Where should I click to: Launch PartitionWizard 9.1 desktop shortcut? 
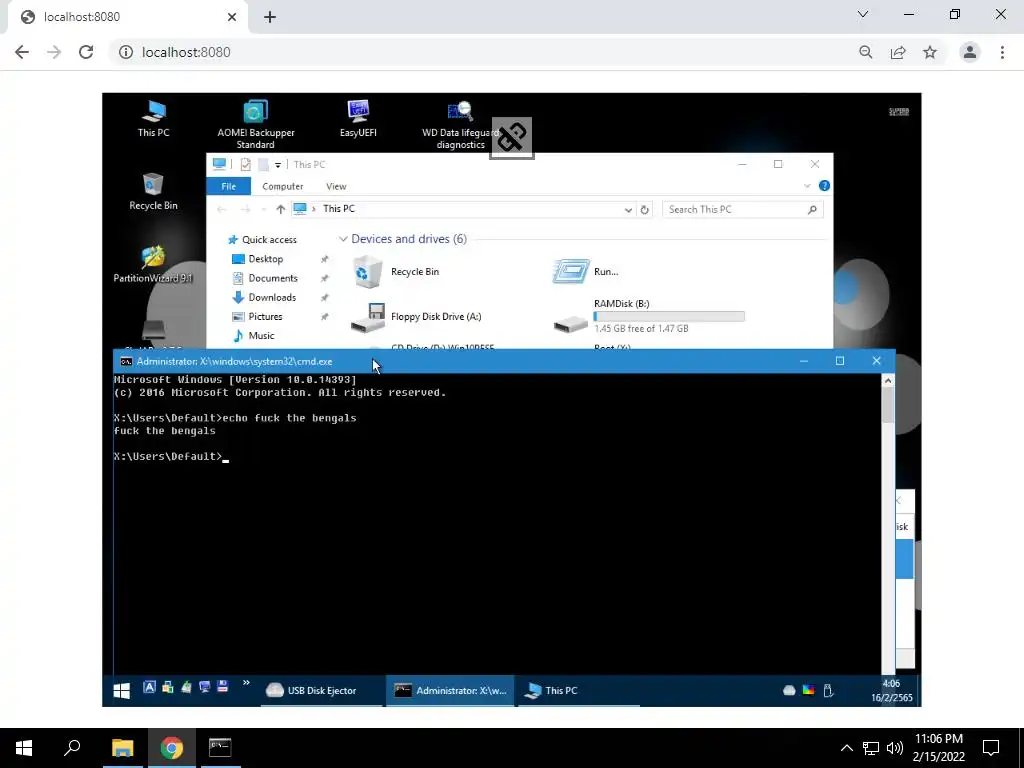153,264
